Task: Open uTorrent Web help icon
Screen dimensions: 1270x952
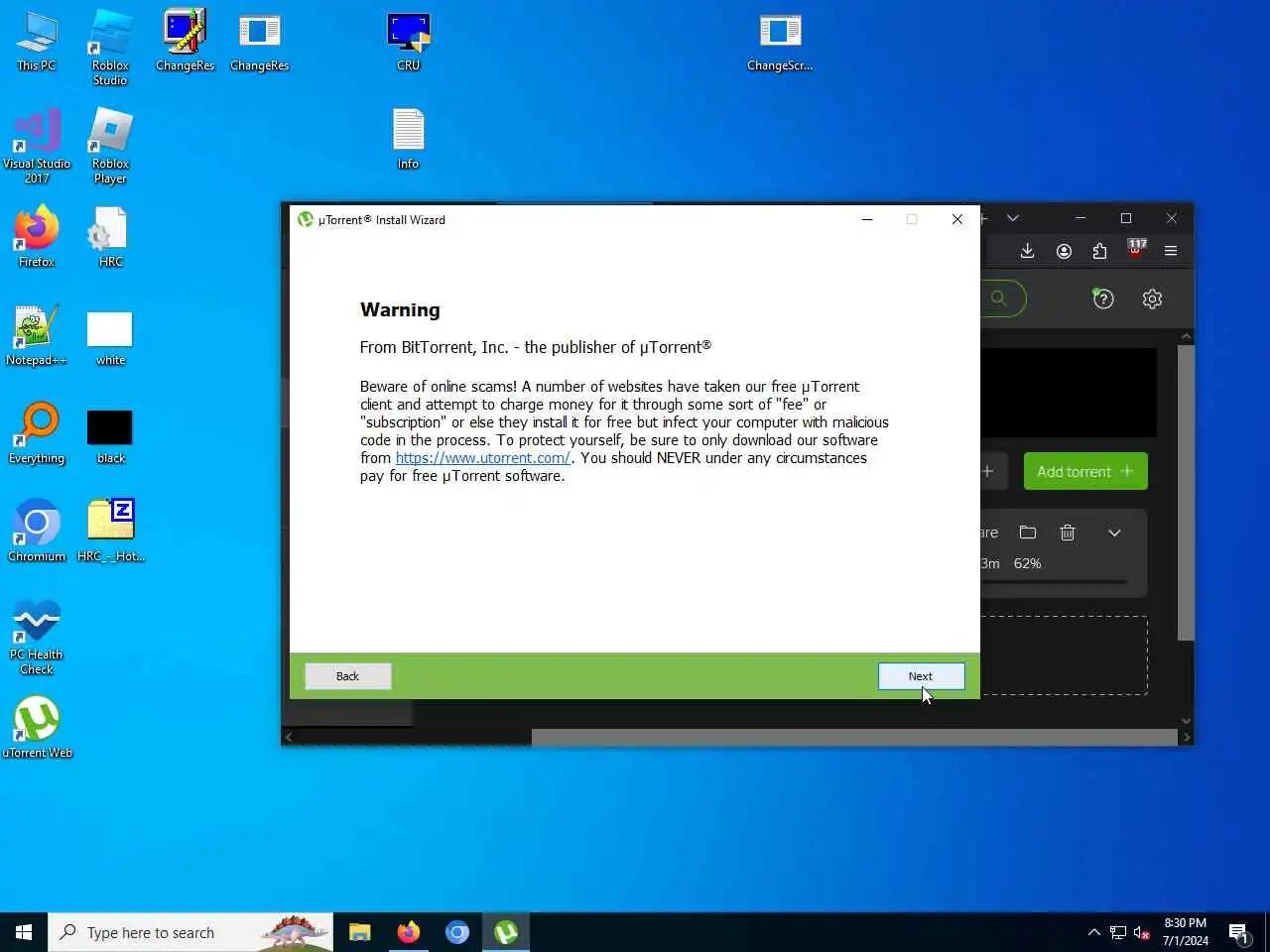Action: point(1102,298)
